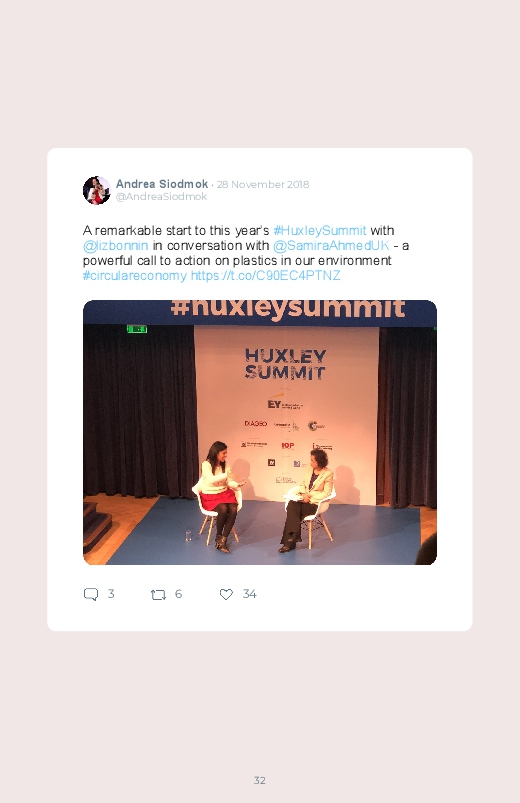
Task: Click the retweet arrows icon
Action: click(x=158, y=595)
